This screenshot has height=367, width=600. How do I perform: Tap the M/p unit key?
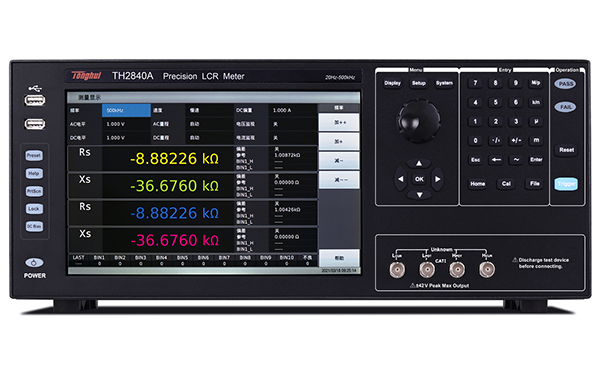(536, 83)
